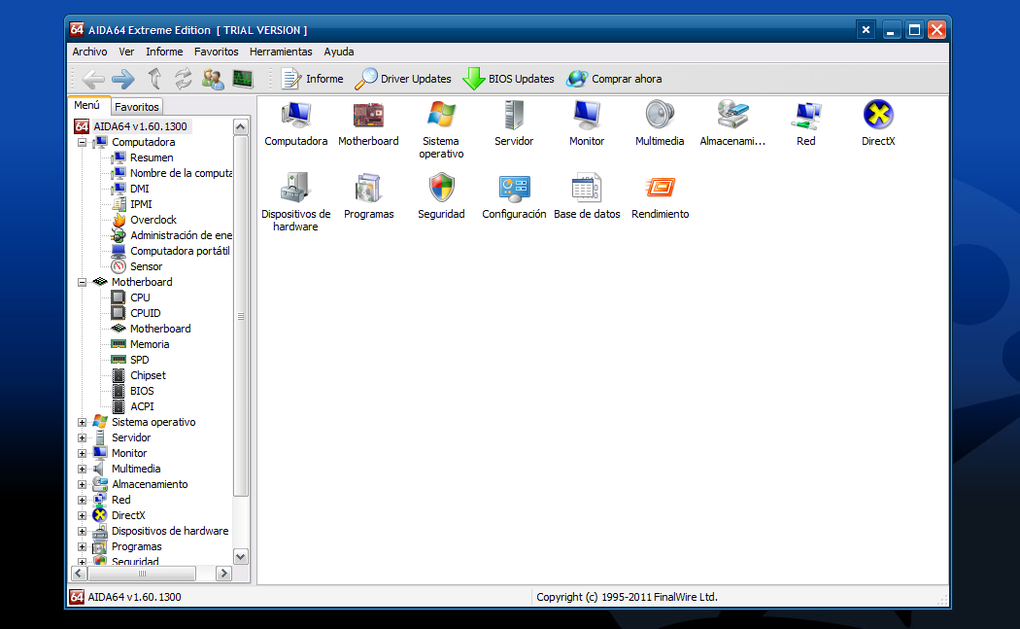Screen dimensions: 1020x629
Task: Expand Dispositivos de hardware tree node
Action: click(x=82, y=531)
